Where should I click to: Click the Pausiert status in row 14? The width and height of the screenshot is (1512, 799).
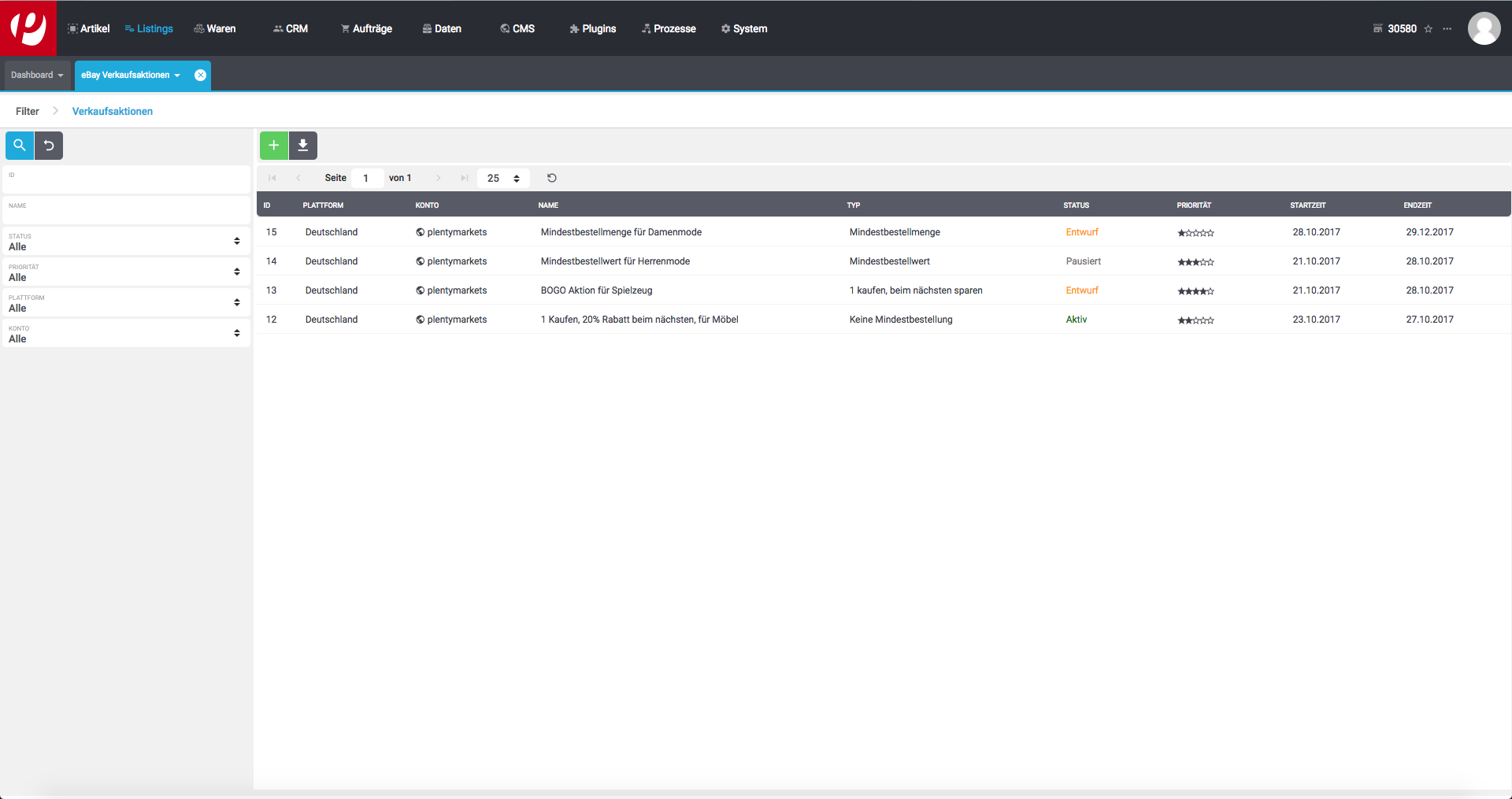click(1084, 261)
